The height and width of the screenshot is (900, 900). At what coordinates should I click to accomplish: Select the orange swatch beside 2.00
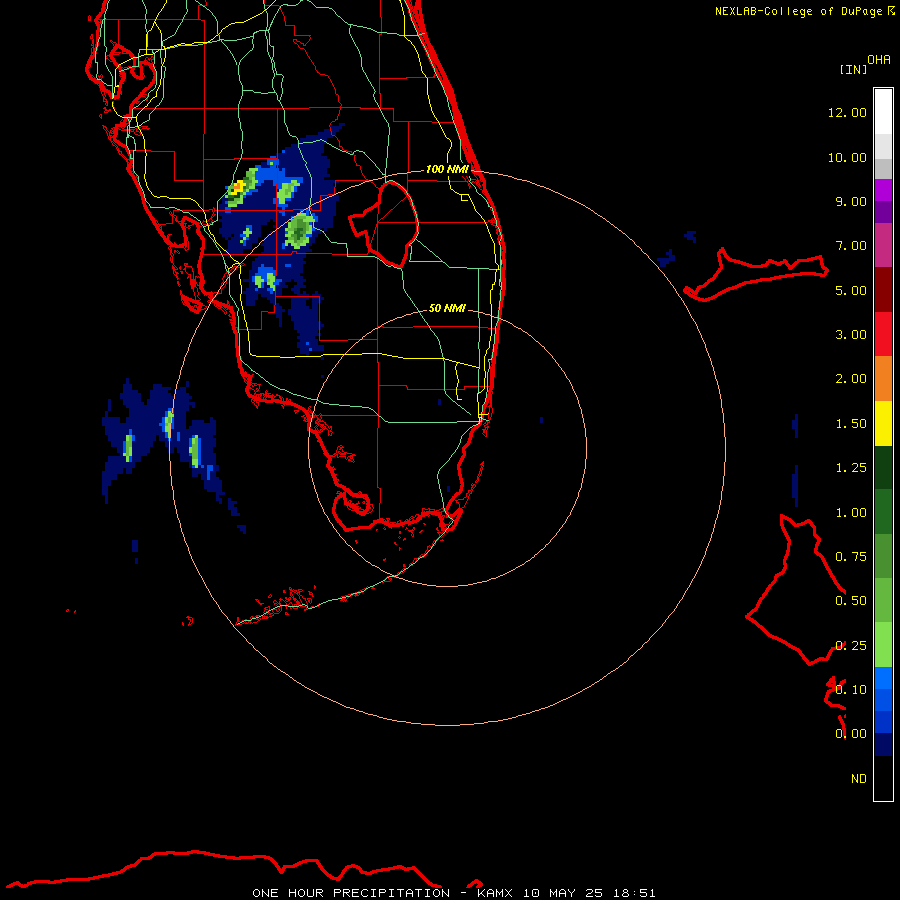883,378
